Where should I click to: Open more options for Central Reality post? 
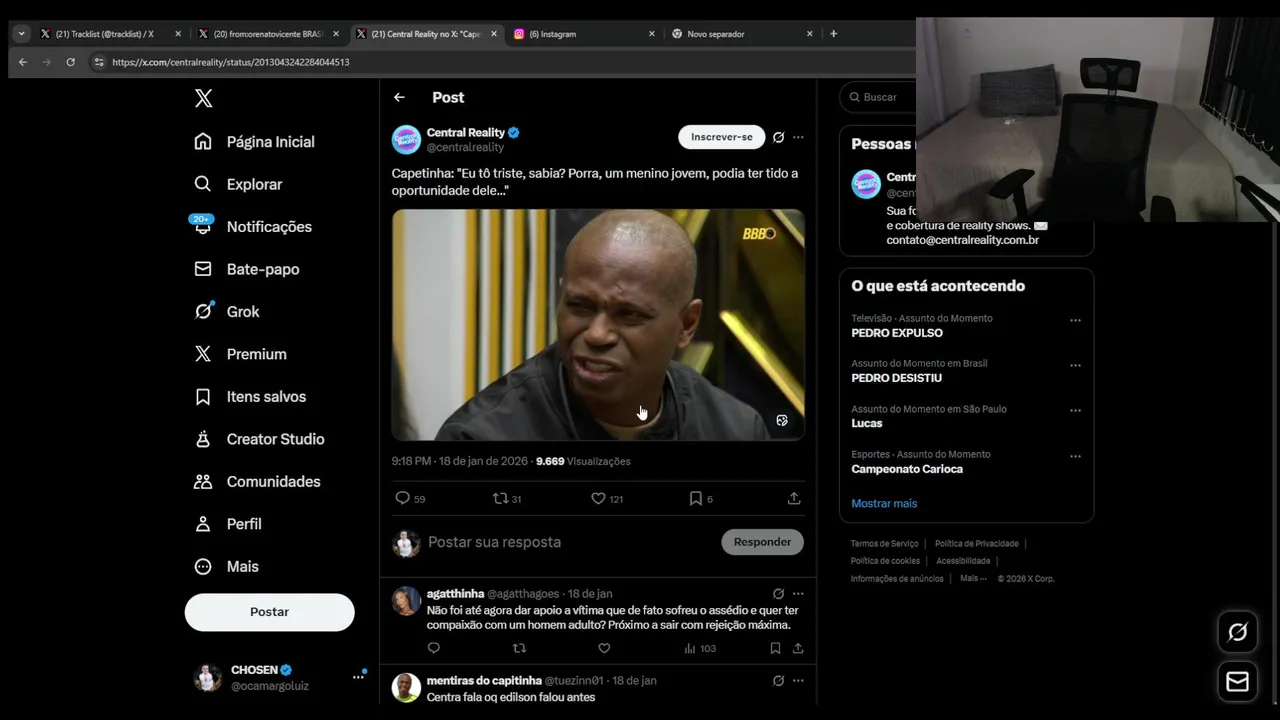click(798, 137)
